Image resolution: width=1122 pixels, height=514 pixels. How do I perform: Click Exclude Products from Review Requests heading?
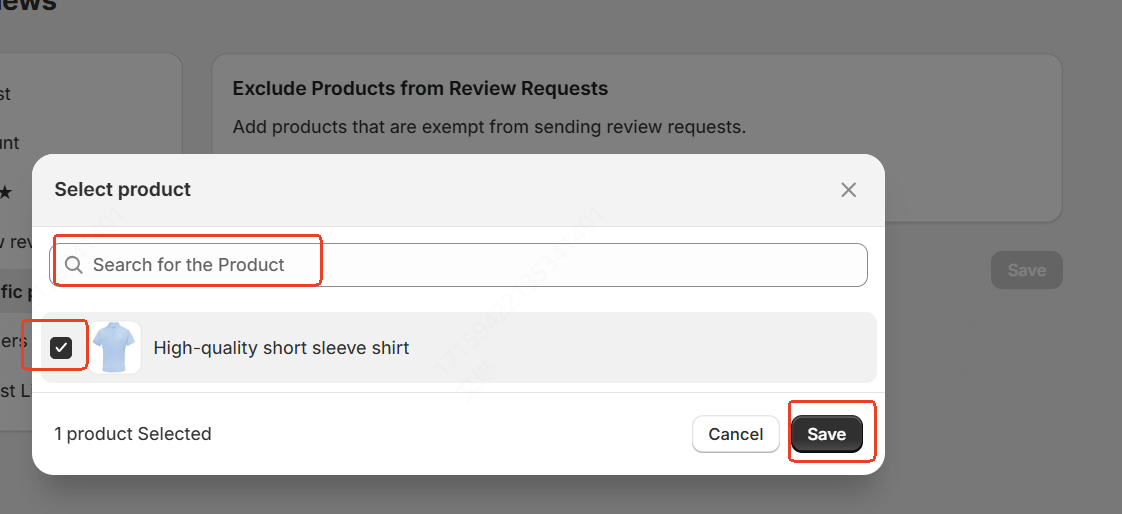[420, 89]
